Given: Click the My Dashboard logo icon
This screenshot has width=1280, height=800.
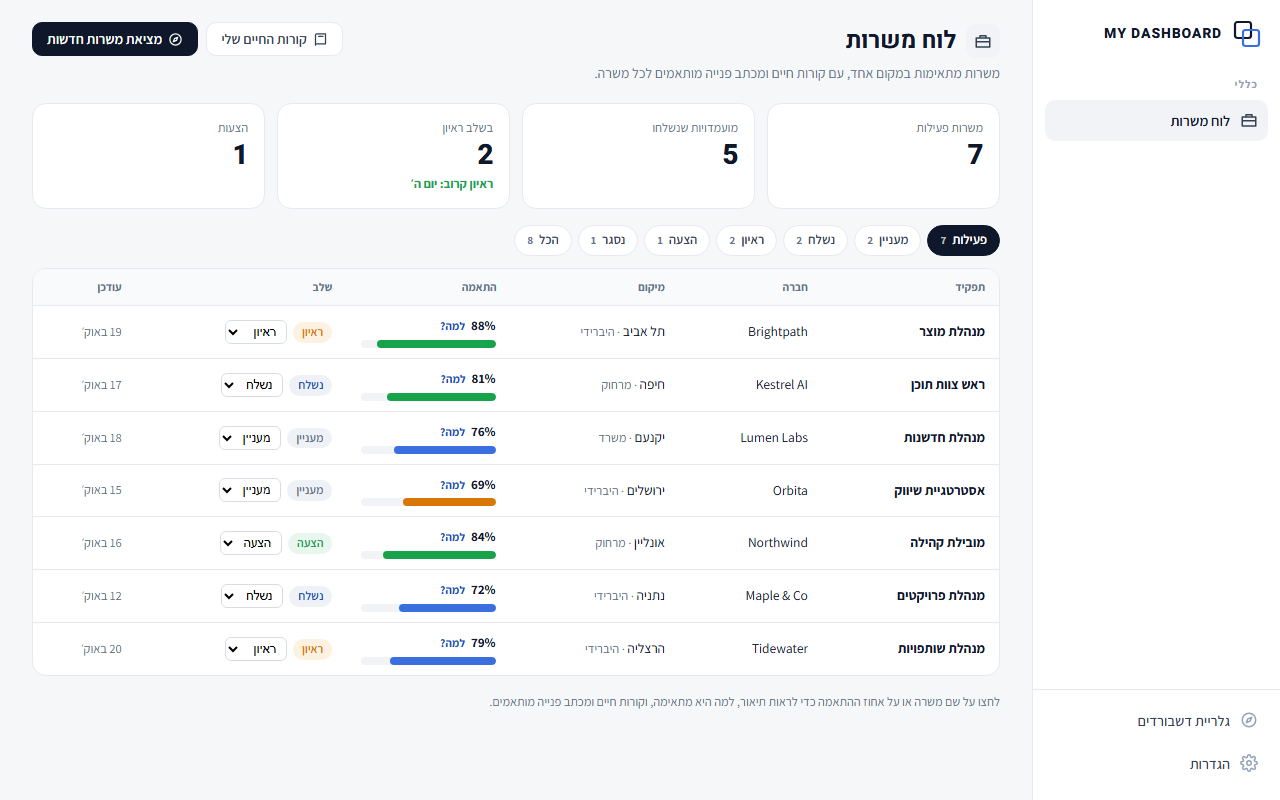Looking at the screenshot, I should (x=1247, y=34).
